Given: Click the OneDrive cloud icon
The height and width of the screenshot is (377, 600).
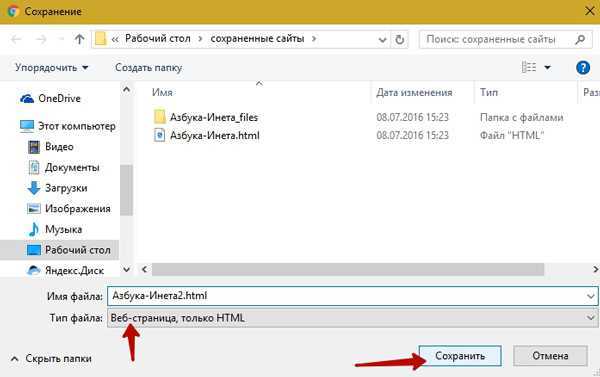Looking at the screenshot, I should click(27, 99).
